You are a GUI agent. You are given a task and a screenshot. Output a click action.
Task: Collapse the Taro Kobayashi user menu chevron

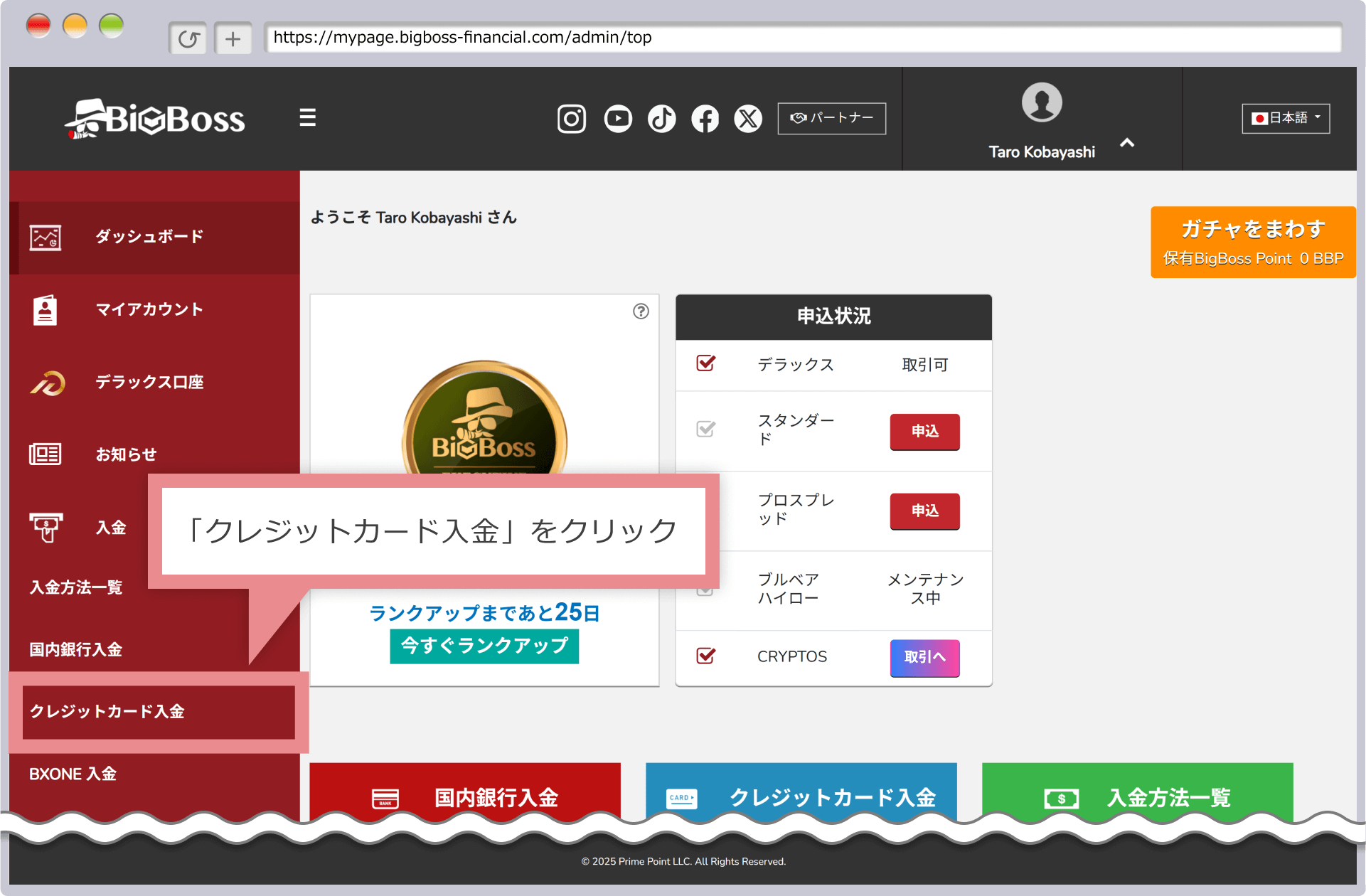click(1127, 143)
